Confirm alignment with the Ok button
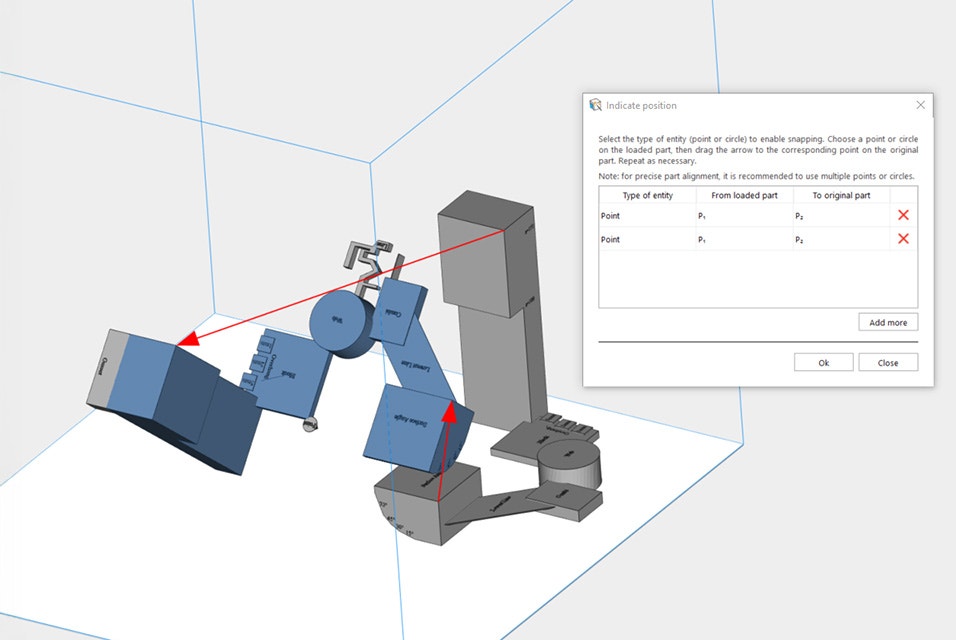The image size is (956, 640). (x=823, y=363)
